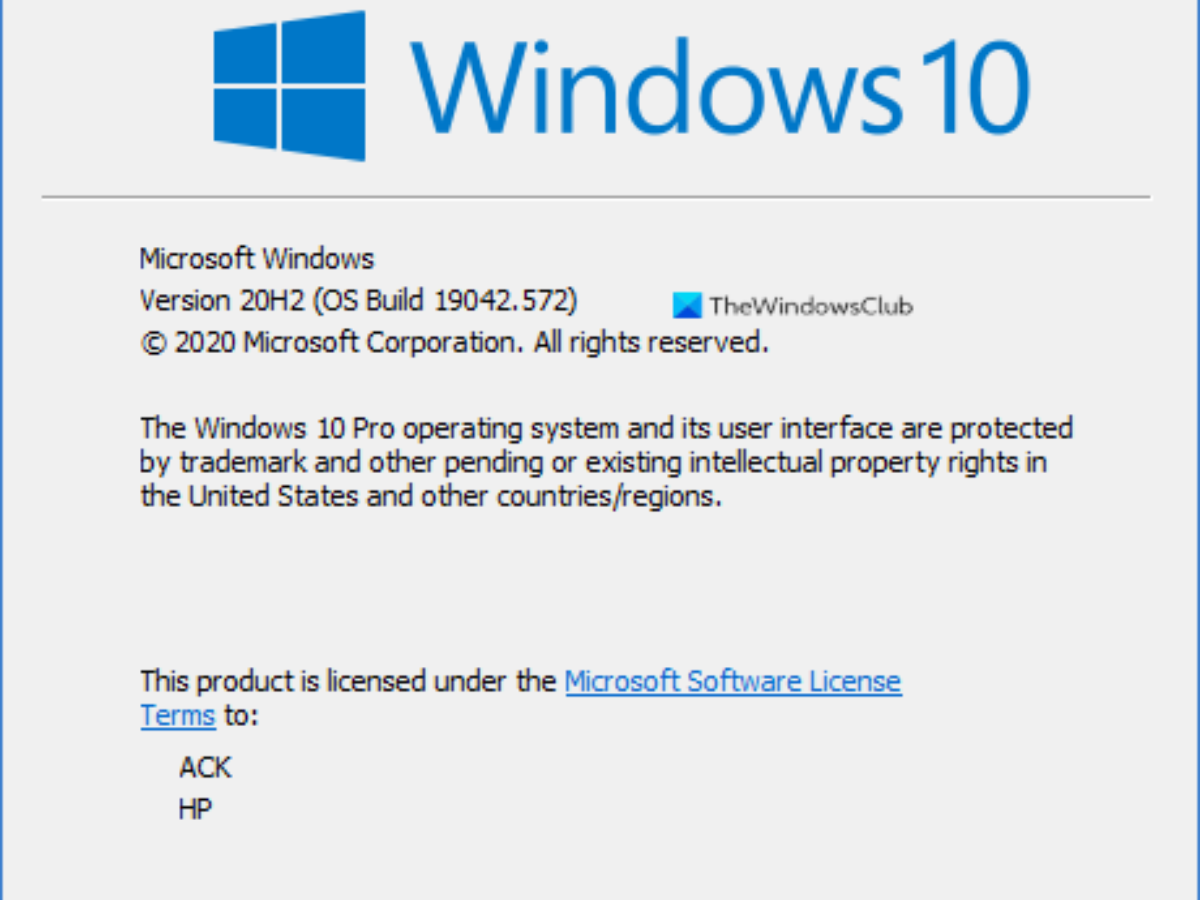
Task: Click the Windows 10 Pro operating system line
Action: tap(606, 428)
